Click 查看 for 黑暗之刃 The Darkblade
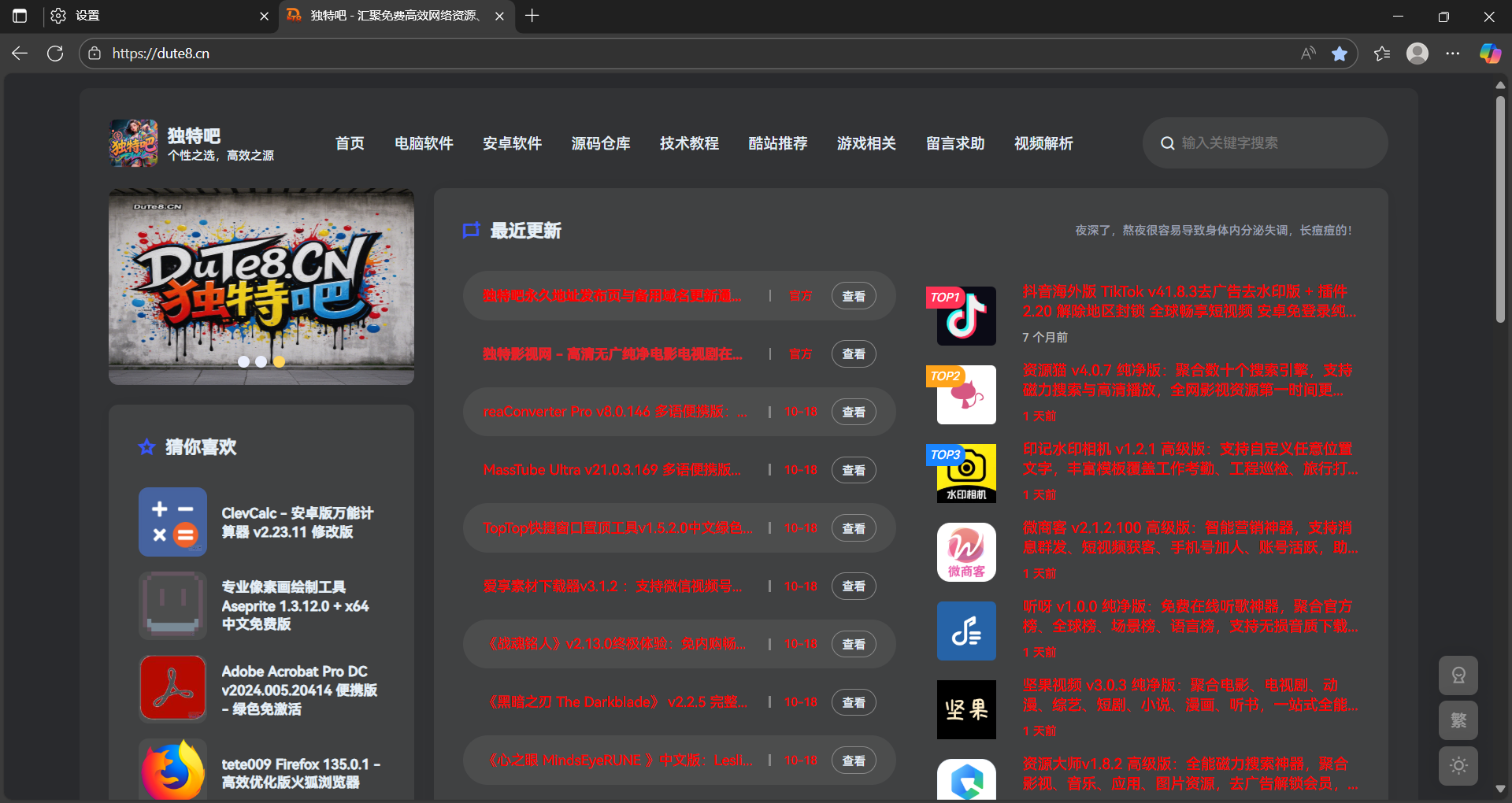The image size is (1512, 803). pyautogui.click(x=854, y=702)
